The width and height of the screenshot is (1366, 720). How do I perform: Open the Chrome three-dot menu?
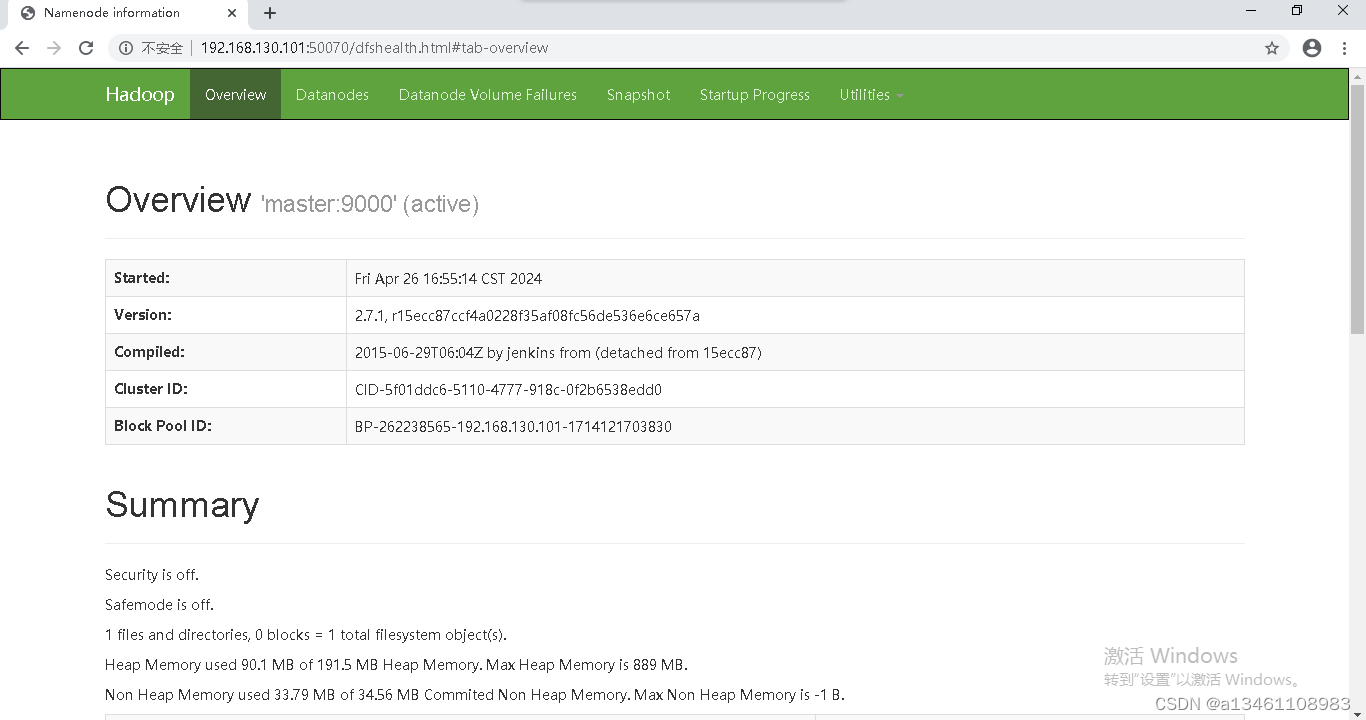coord(1346,48)
